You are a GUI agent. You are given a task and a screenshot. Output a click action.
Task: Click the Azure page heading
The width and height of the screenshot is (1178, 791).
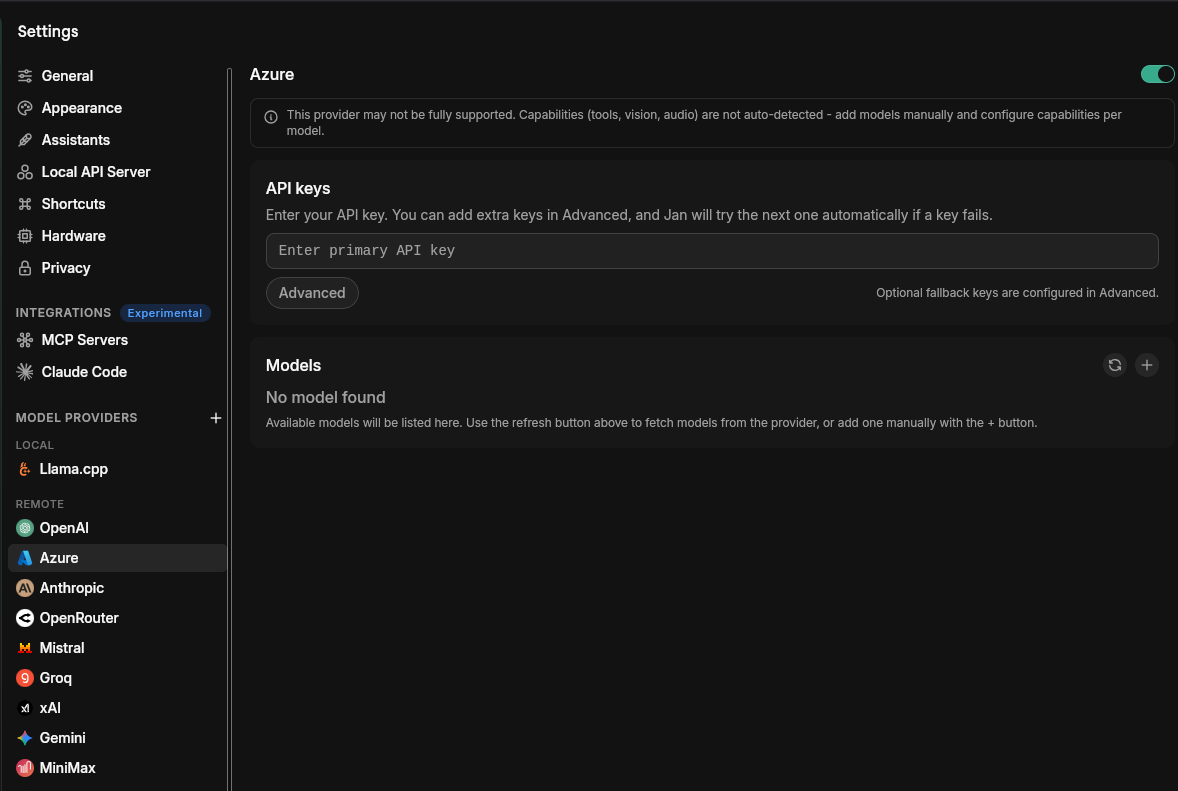click(x=272, y=74)
